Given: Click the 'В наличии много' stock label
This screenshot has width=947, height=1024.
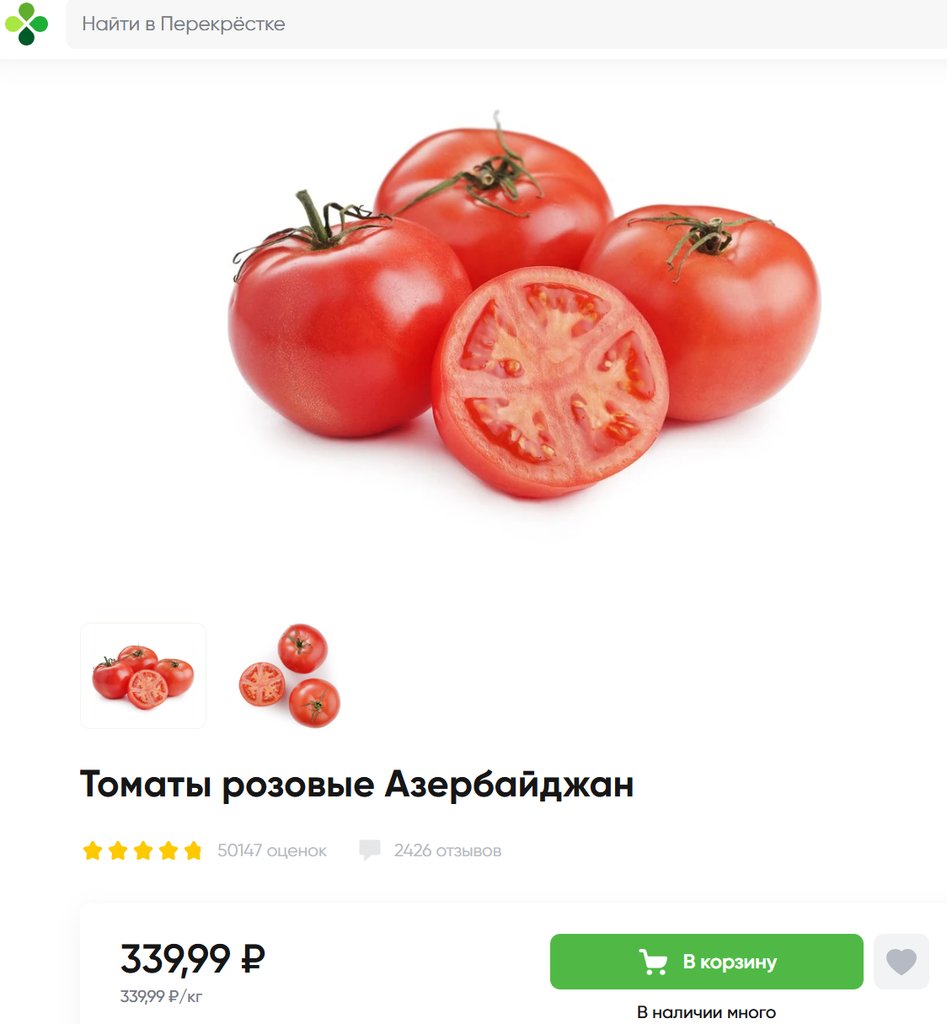Looking at the screenshot, I should coord(706,1012).
